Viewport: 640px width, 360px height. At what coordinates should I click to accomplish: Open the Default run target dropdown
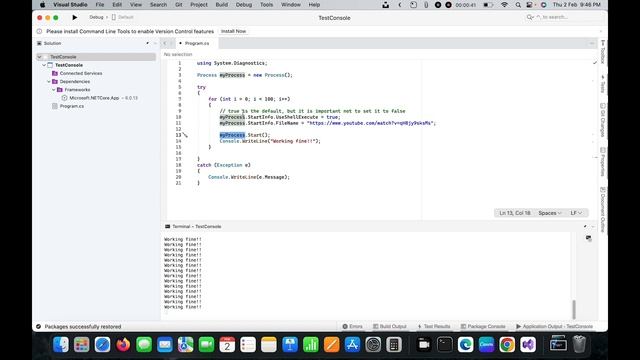click(123, 17)
